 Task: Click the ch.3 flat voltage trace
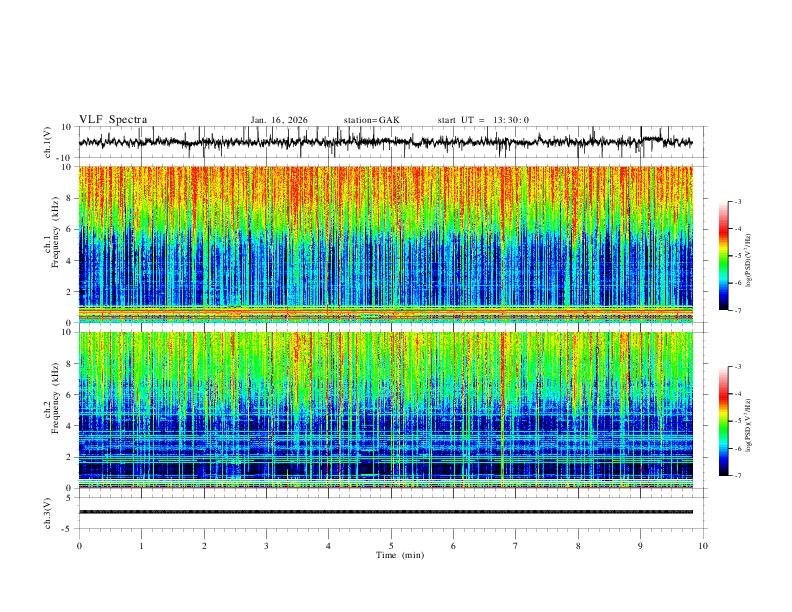coord(386,512)
